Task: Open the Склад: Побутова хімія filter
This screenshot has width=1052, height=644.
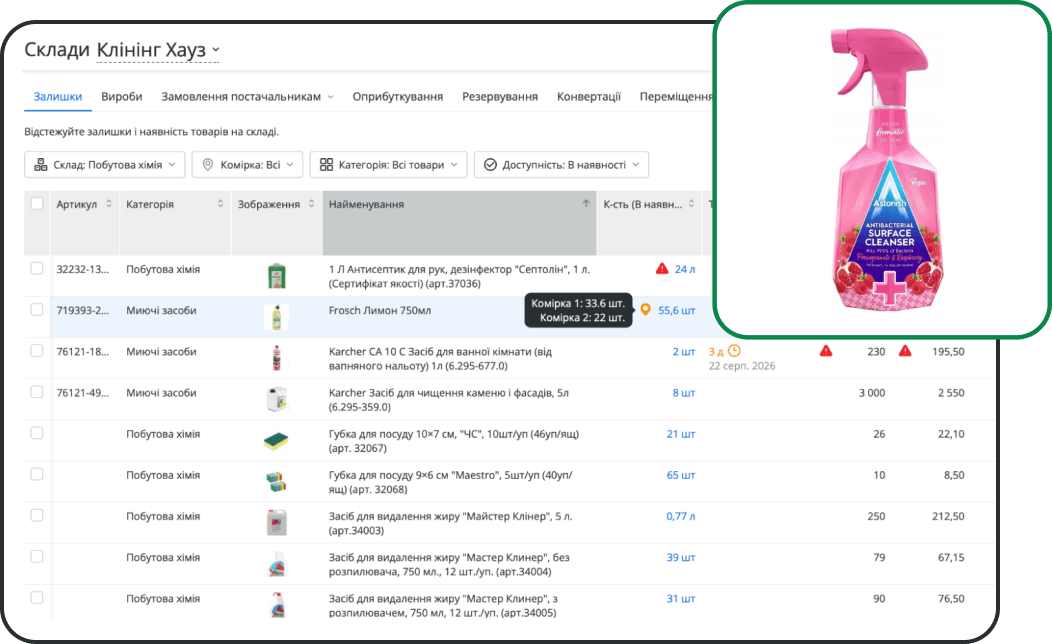Action: pos(105,164)
